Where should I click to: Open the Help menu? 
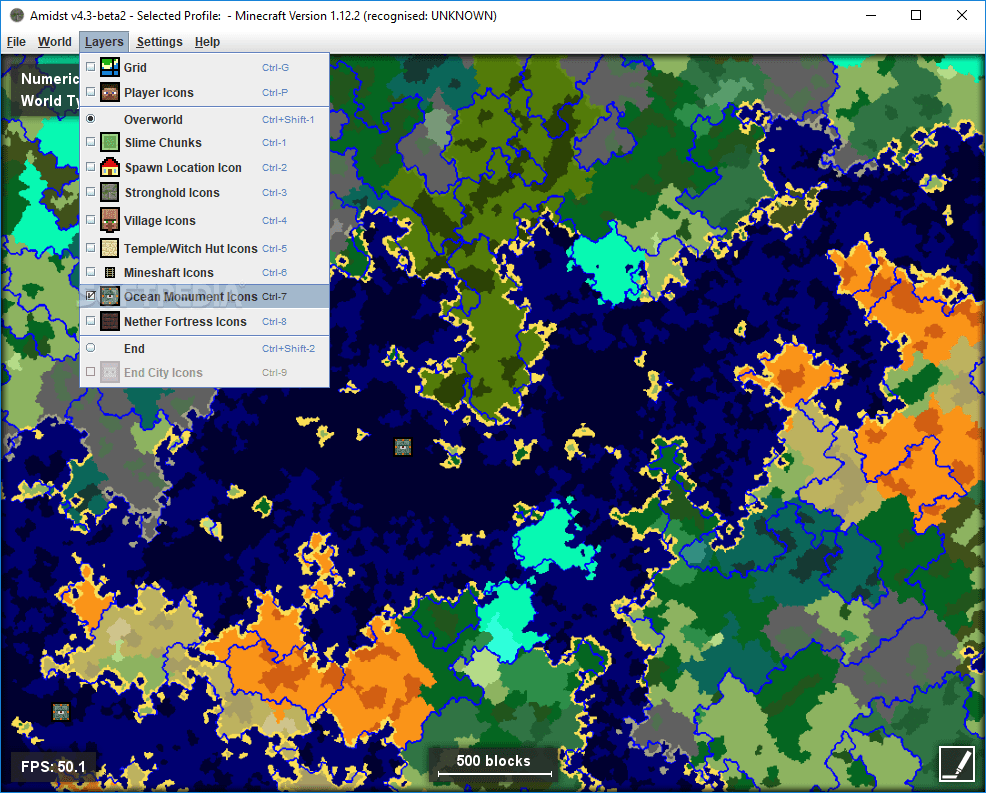tap(207, 42)
